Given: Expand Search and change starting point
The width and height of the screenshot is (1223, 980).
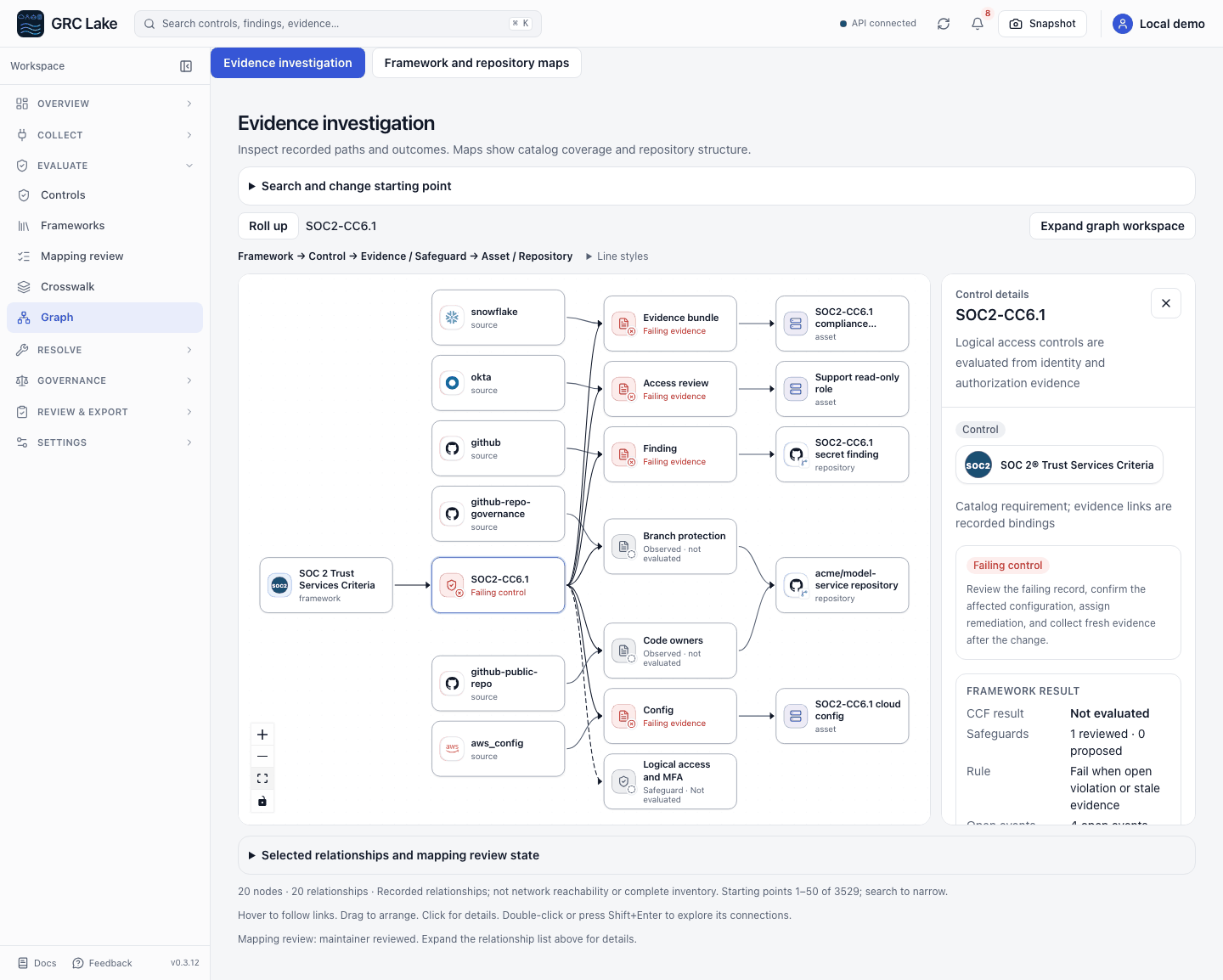Looking at the screenshot, I should (717, 186).
